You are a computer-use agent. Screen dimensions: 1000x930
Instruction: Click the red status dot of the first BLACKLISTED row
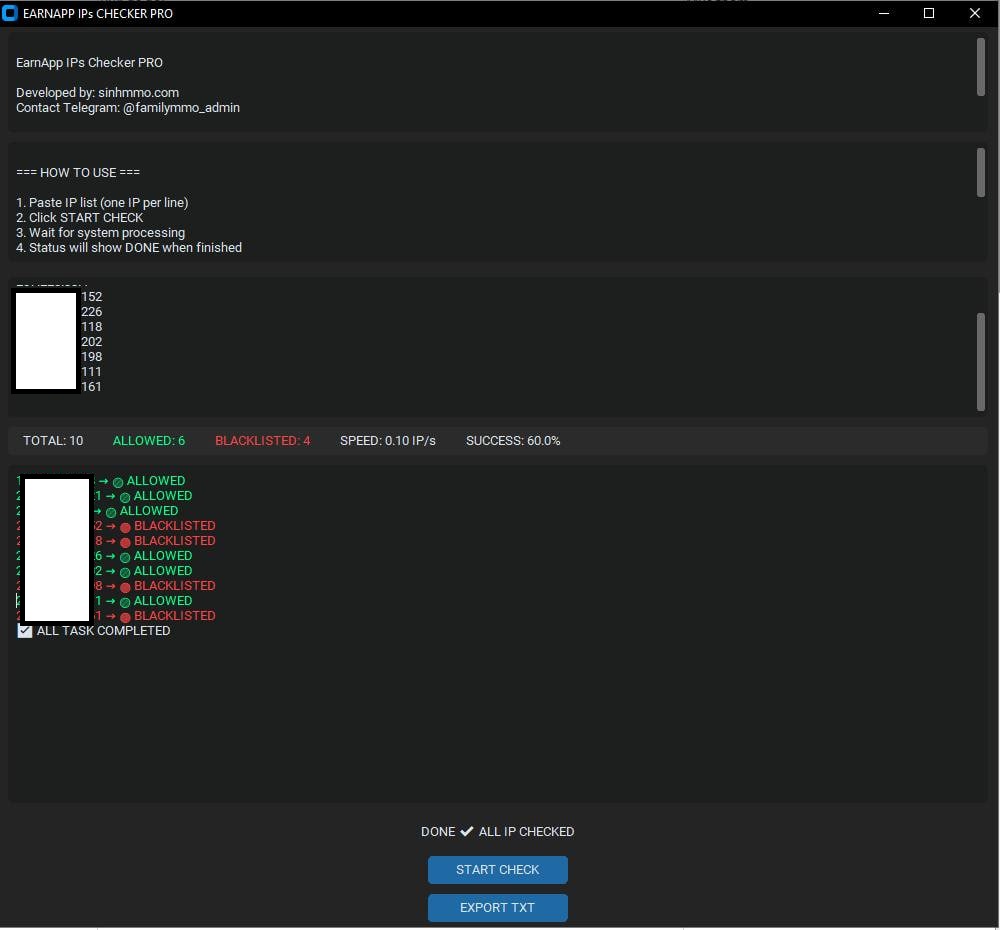pos(125,528)
